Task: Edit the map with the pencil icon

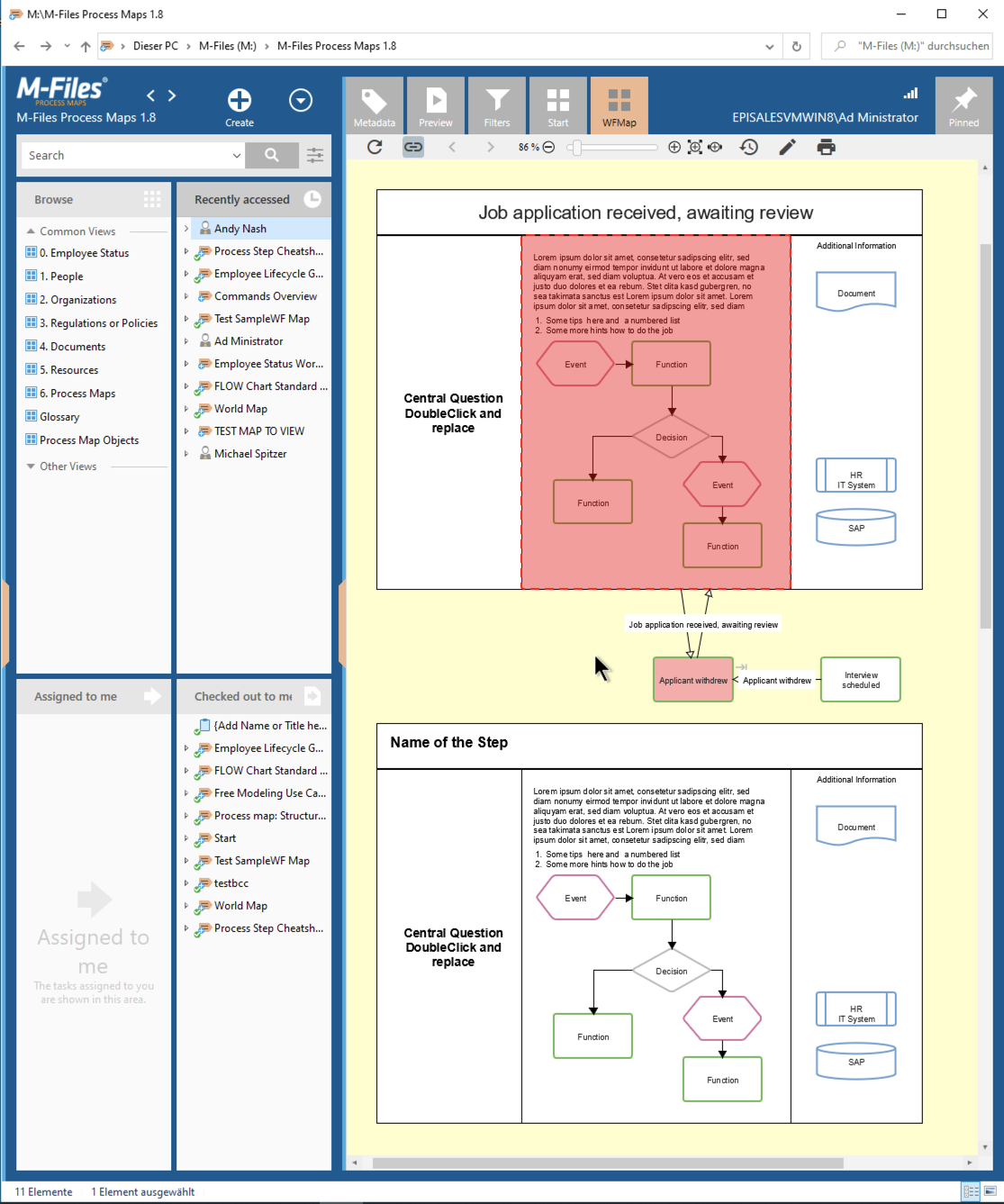Action: click(x=788, y=147)
